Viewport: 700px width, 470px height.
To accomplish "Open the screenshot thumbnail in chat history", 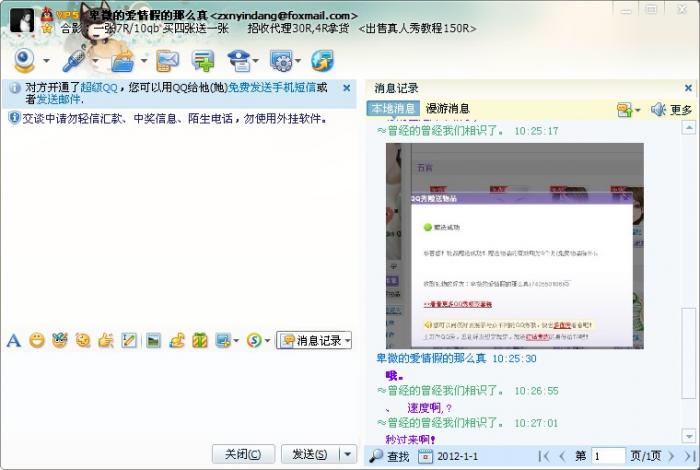I will (x=514, y=246).
